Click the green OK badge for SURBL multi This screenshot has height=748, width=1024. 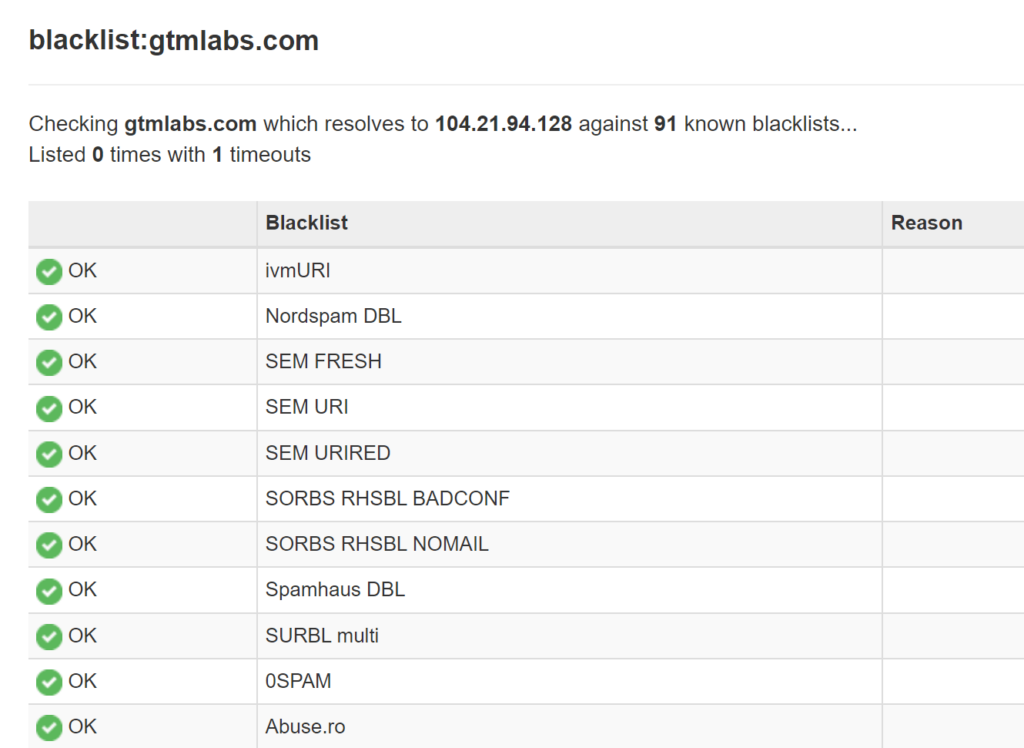48,635
